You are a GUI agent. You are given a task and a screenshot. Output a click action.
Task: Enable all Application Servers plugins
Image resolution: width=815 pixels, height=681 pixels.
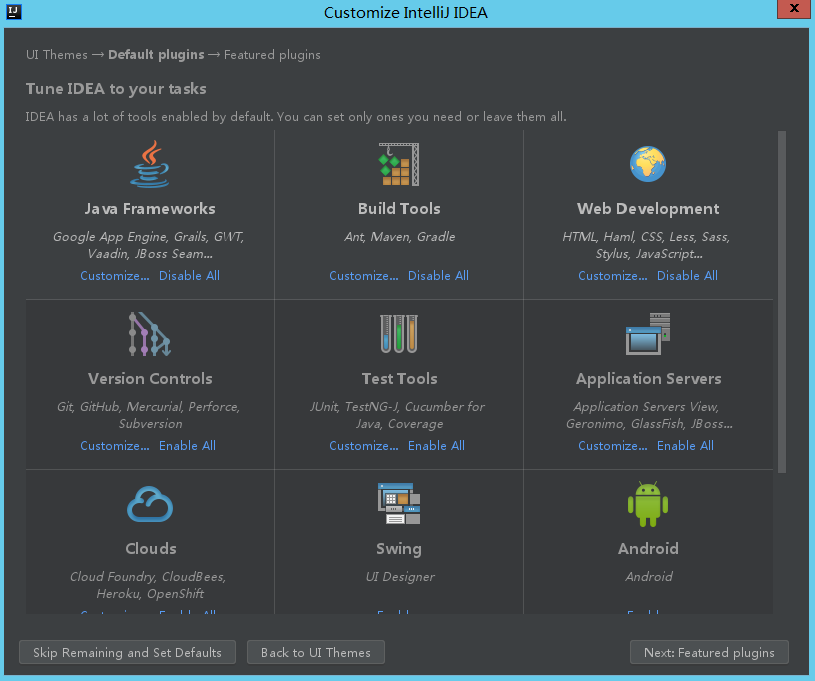pyautogui.click(x=685, y=446)
